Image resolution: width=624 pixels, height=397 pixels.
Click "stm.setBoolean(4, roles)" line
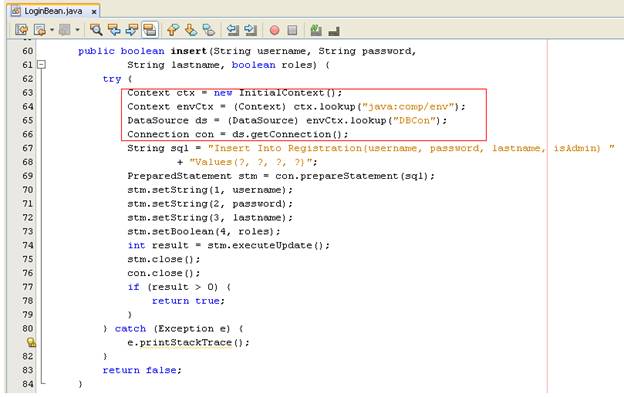[204, 232]
